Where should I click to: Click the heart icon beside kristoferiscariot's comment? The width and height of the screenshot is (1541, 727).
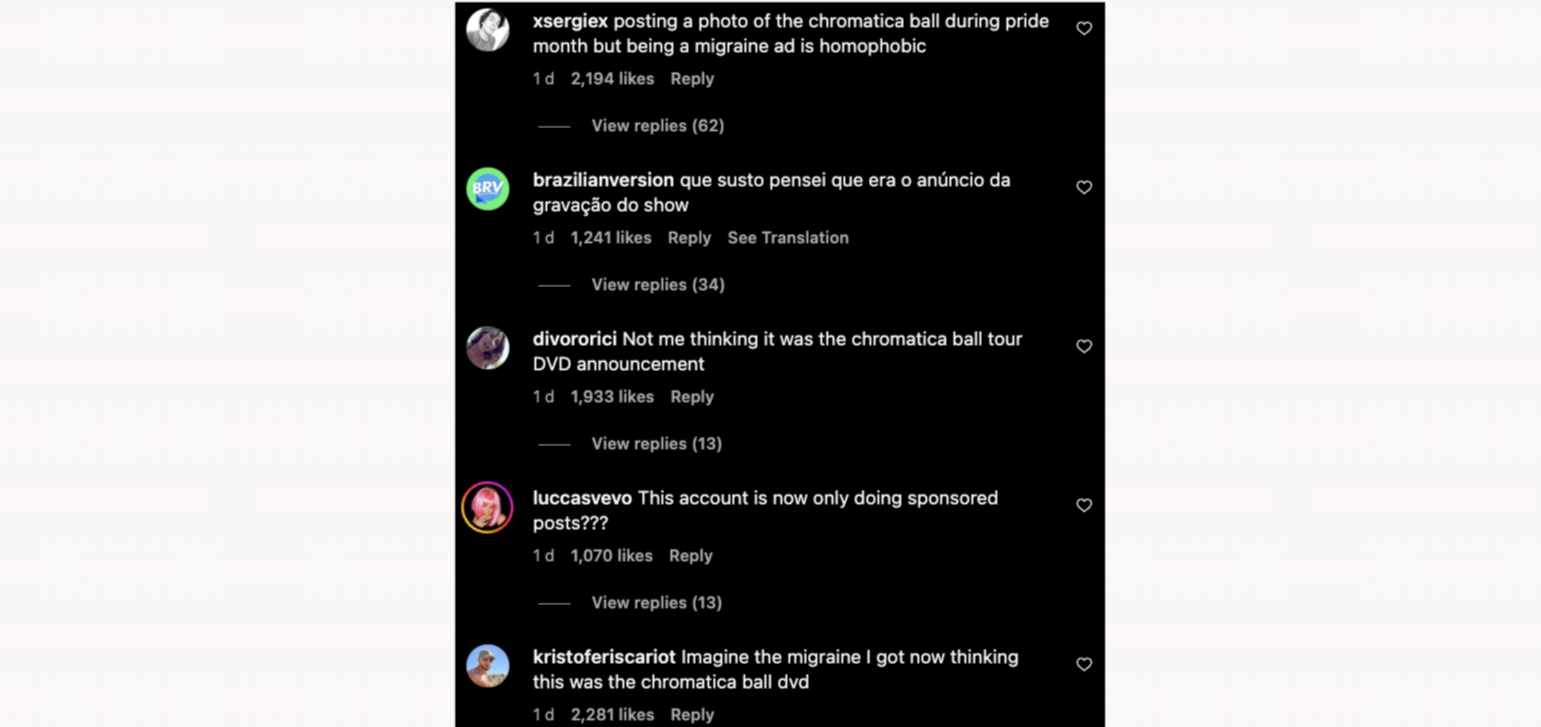coord(1084,664)
